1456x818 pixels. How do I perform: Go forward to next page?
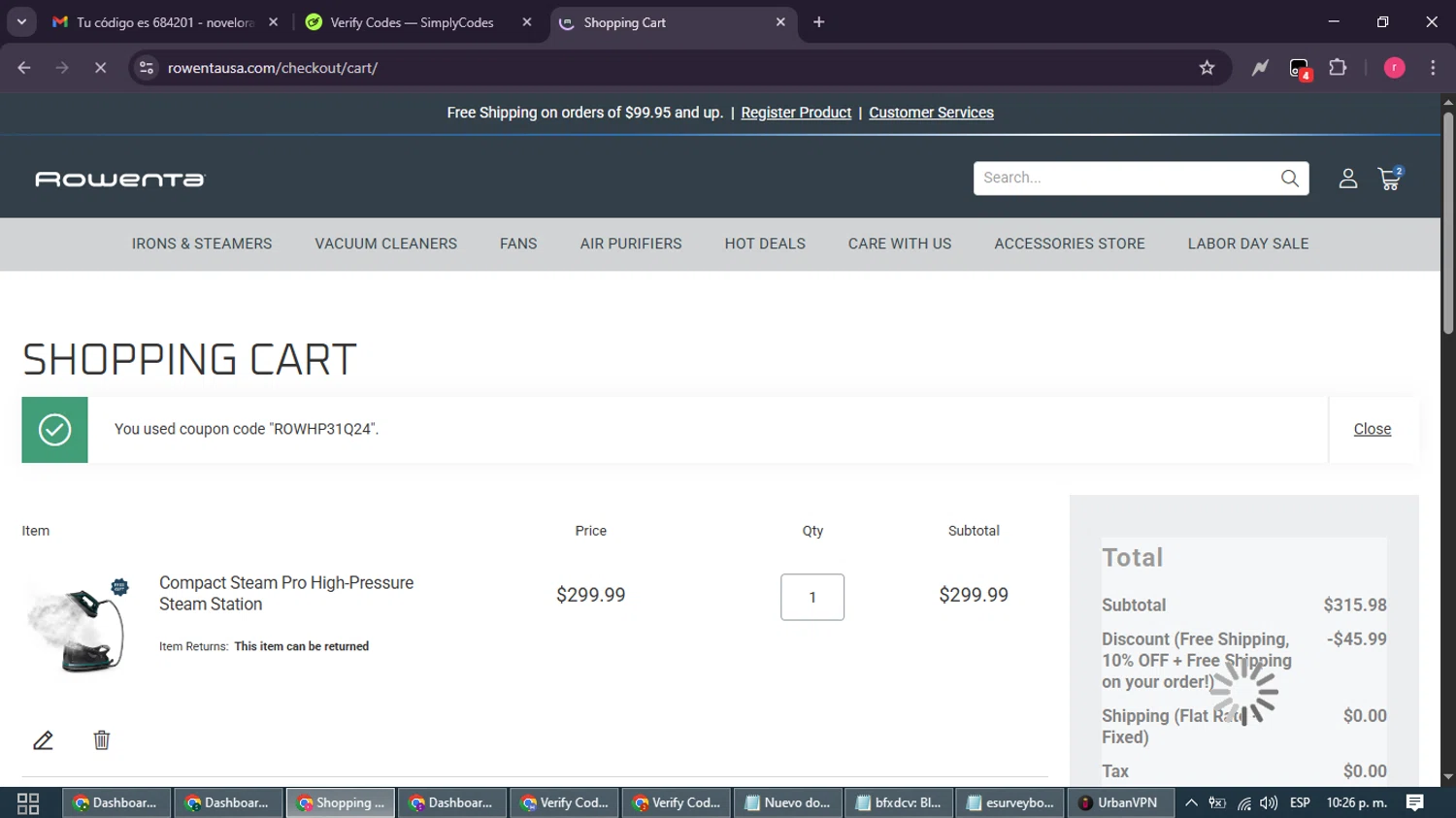coord(62,68)
